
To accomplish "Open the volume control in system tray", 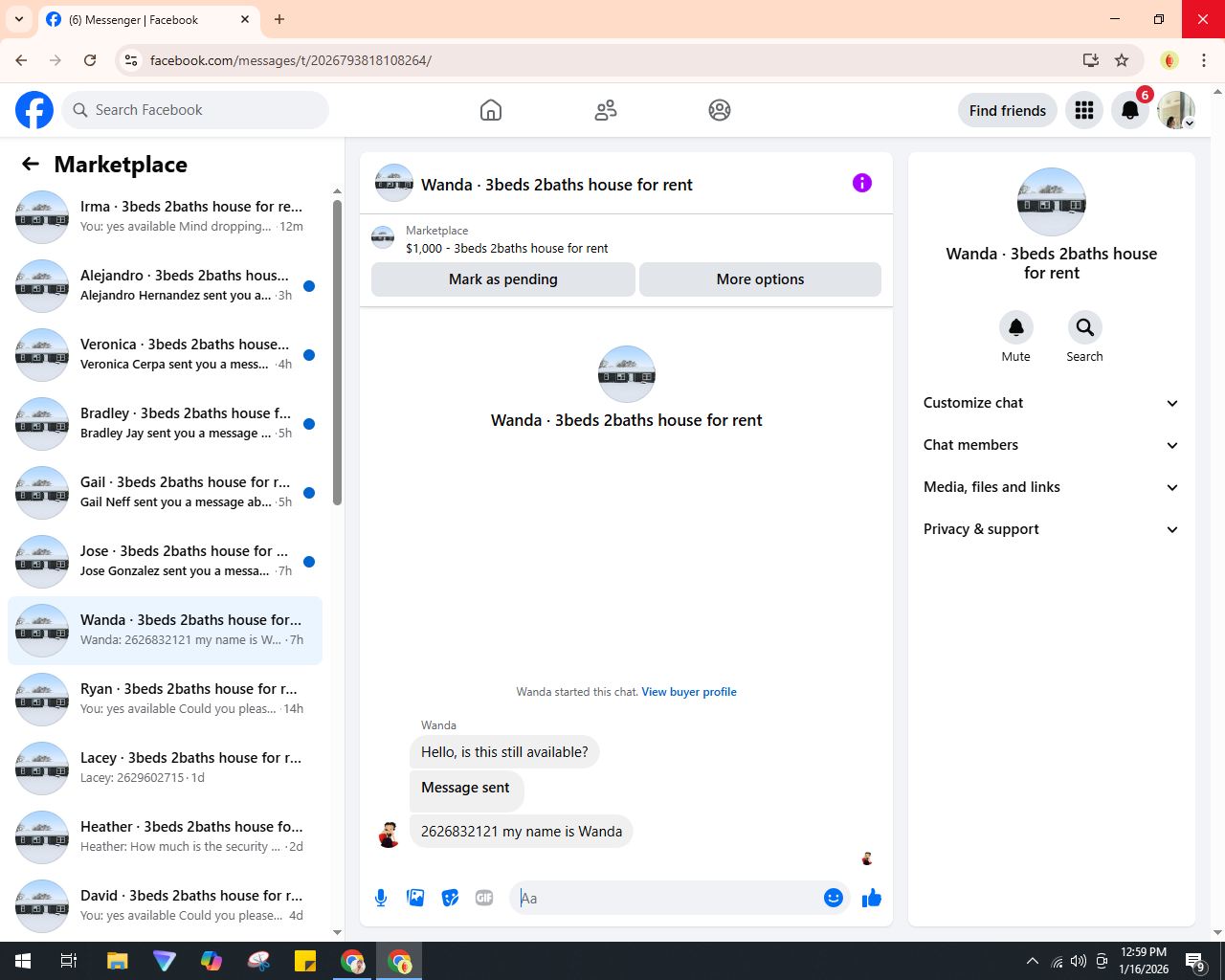I will 1079,961.
